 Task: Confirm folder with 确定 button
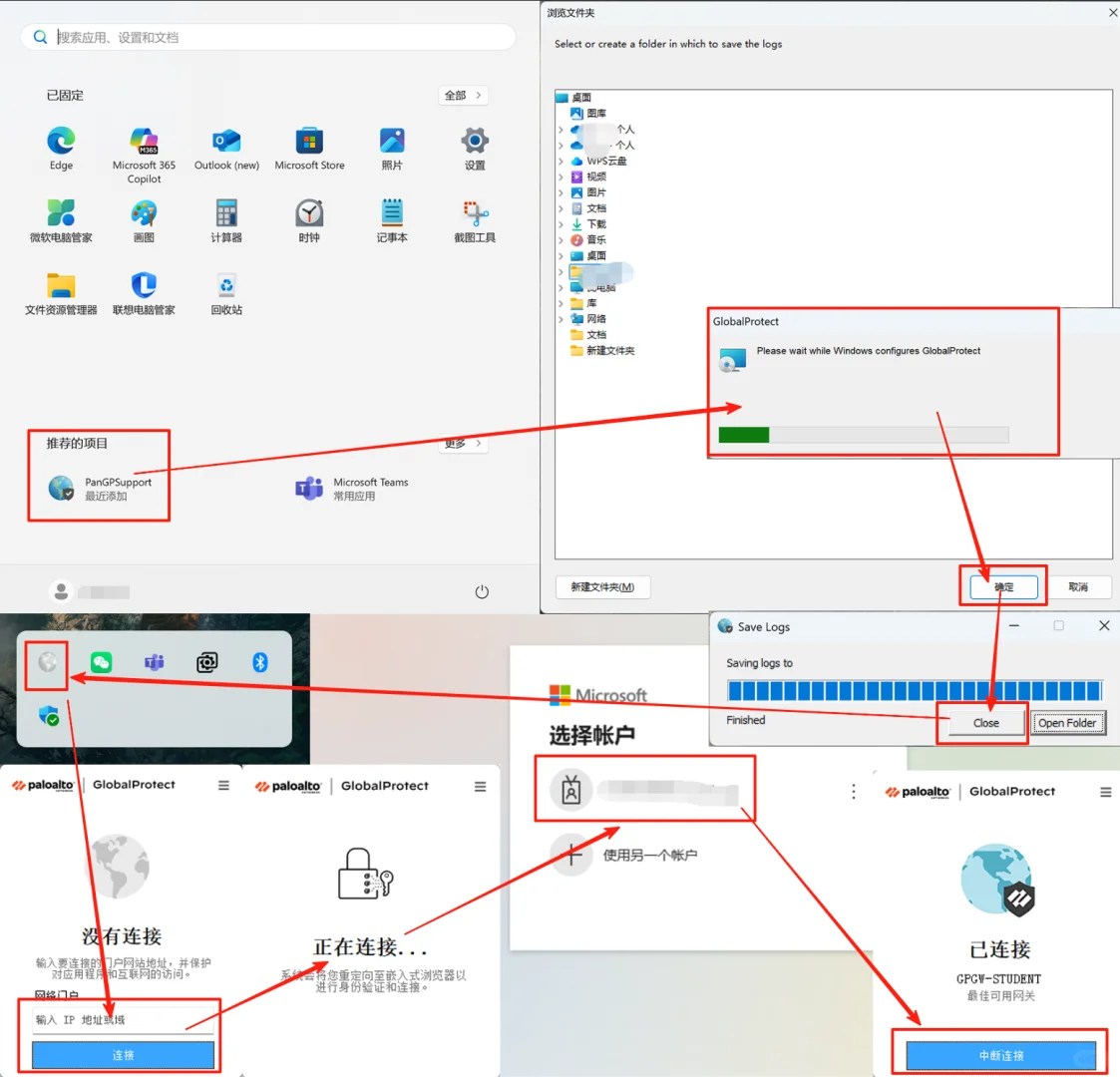click(1003, 587)
